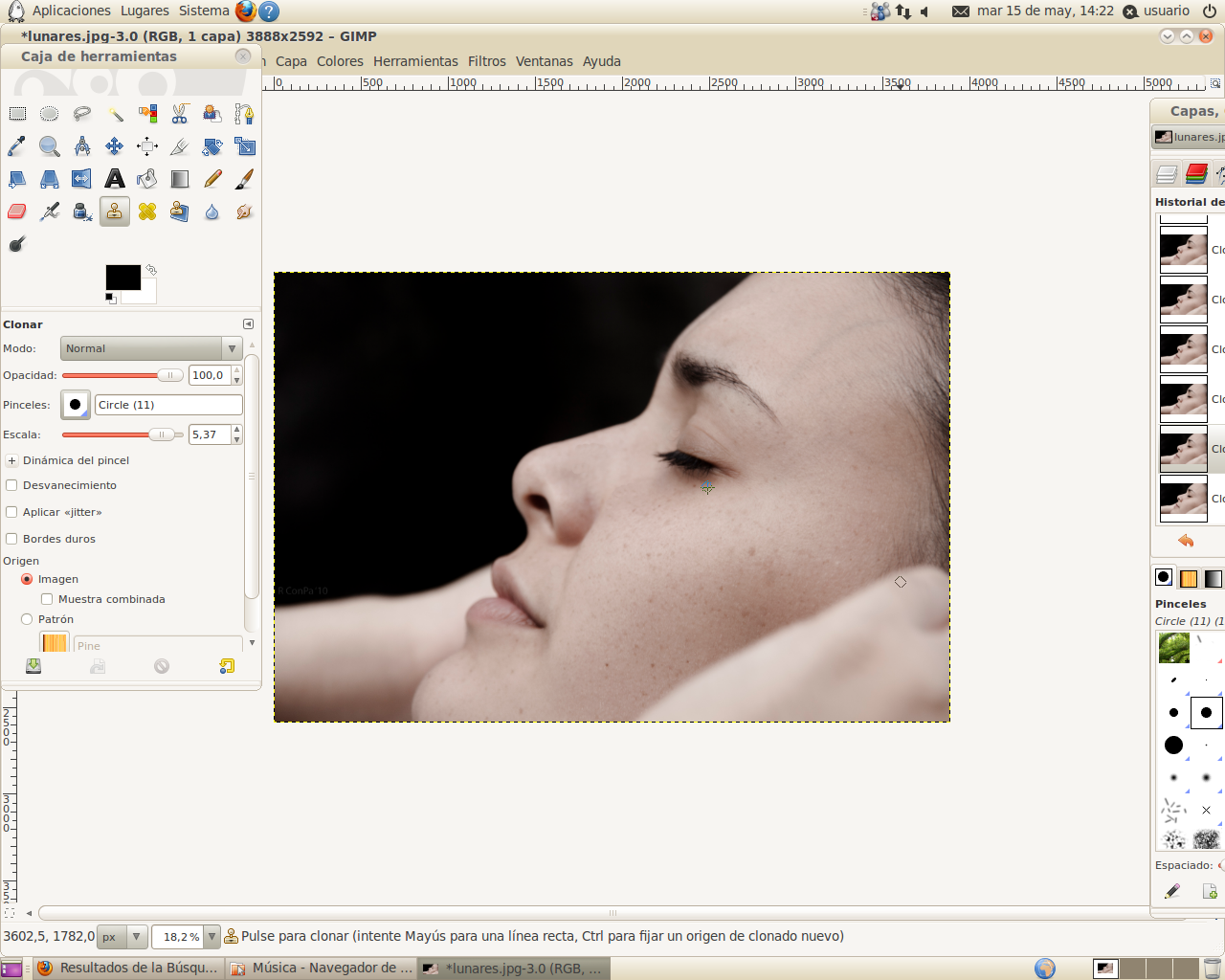Select the Text tool
The height and width of the screenshot is (980, 1225).
[x=115, y=179]
